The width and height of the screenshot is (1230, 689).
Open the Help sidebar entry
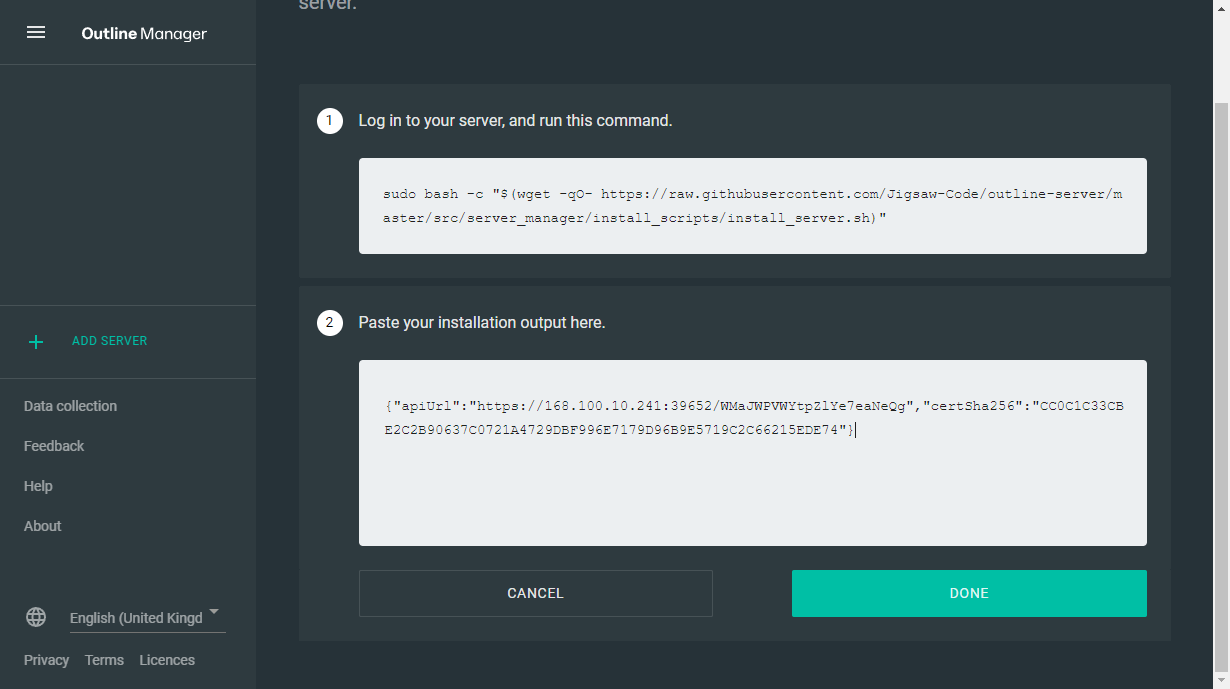coord(38,485)
